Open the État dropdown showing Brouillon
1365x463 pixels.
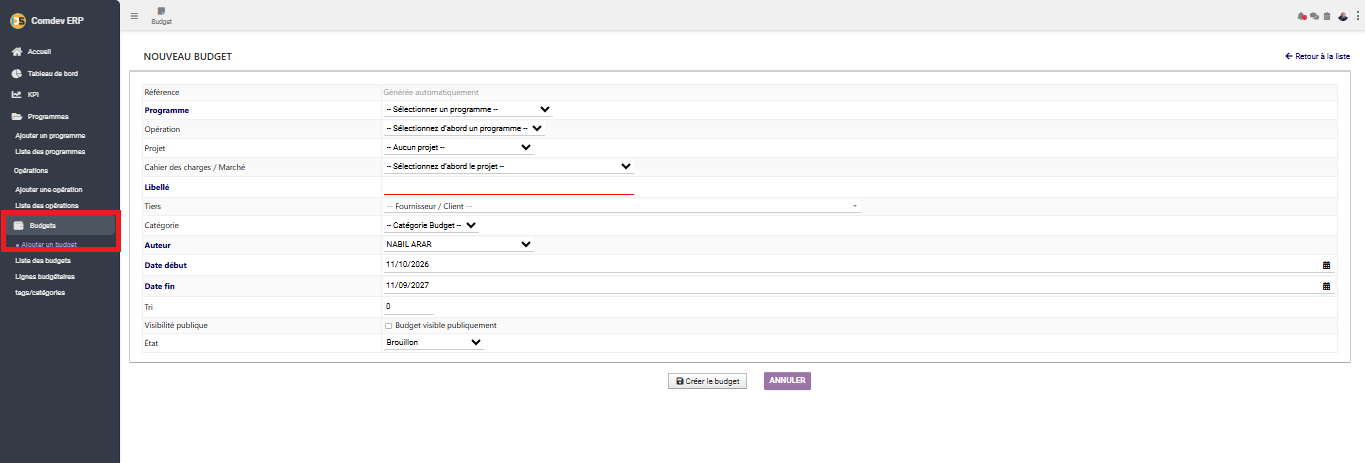coord(434,342)
